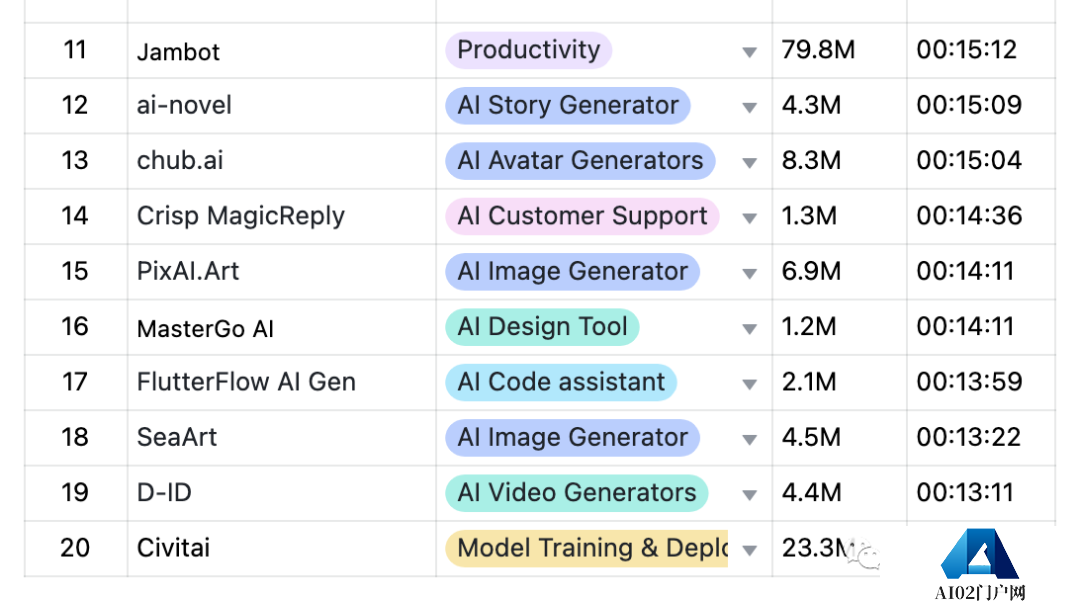
Task: Select rank number 20
Action: click(75, 548)
